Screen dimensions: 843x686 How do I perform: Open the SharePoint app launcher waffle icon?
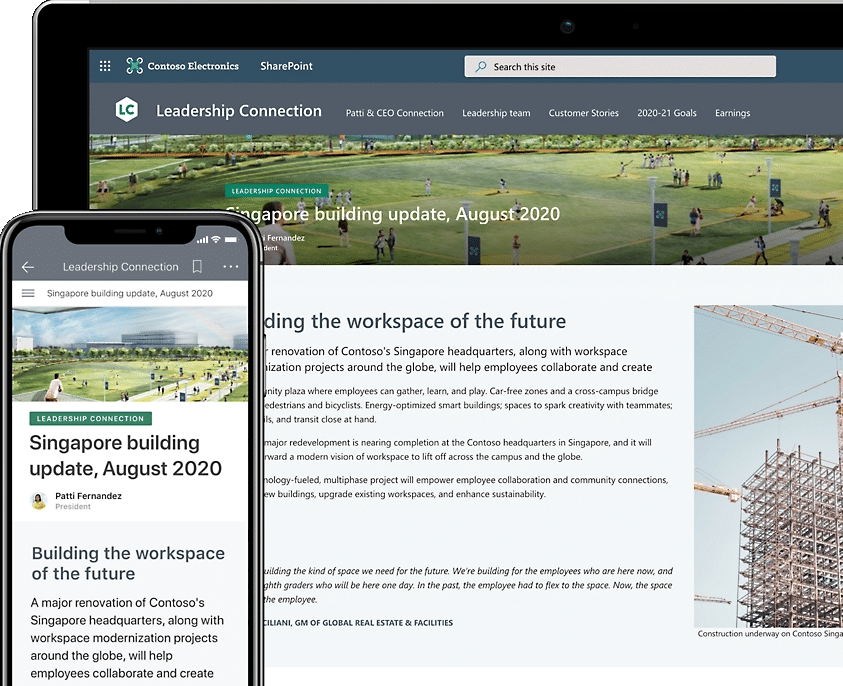tap(104, 66)
